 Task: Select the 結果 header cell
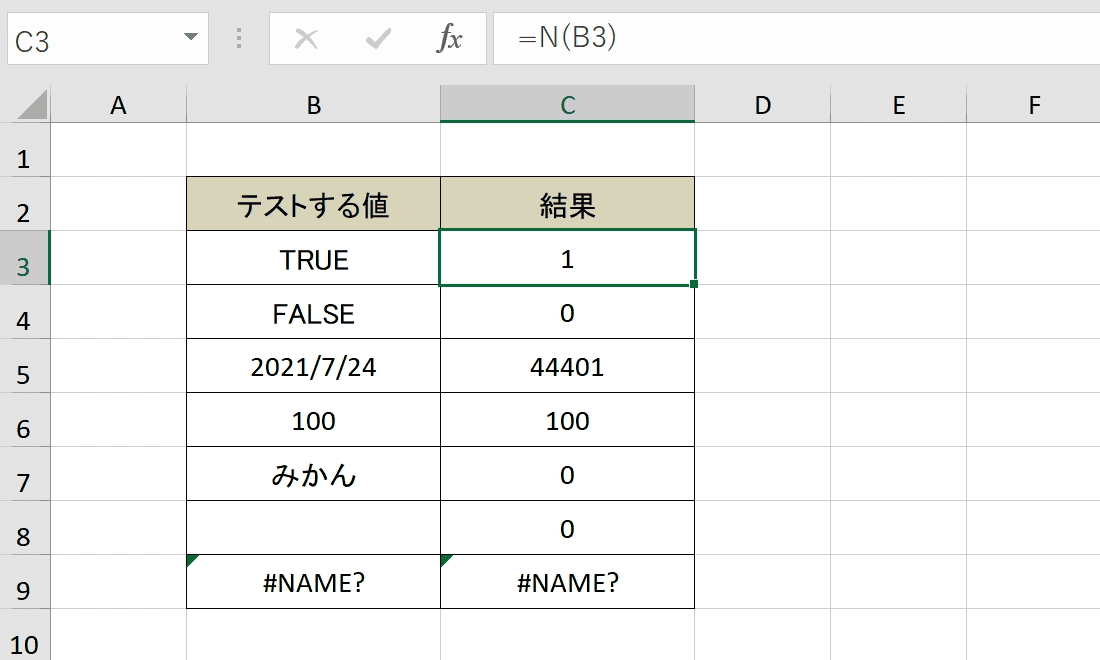(x=568, y=204)
